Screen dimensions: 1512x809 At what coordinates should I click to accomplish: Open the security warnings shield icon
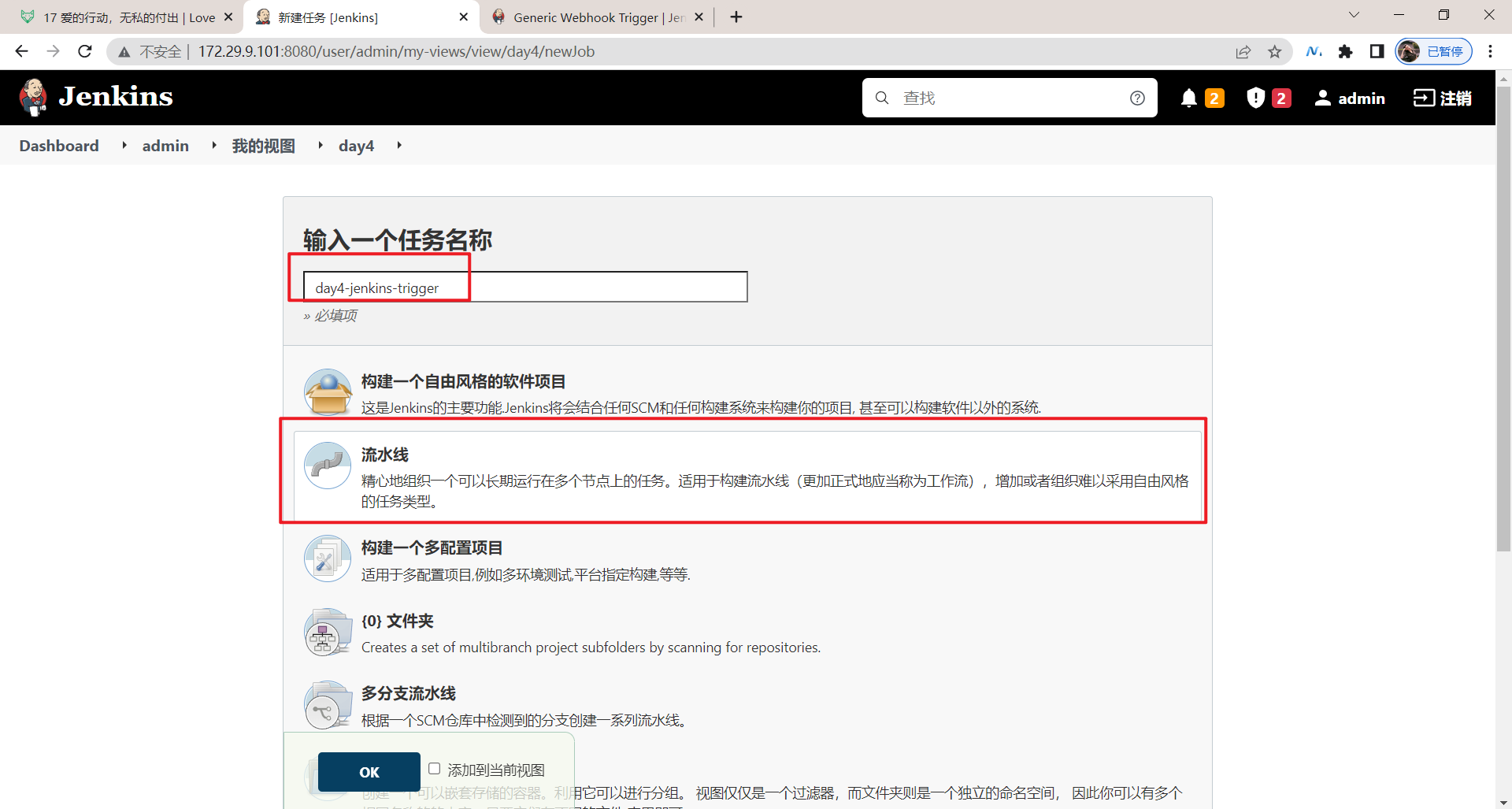(1256, 98)
